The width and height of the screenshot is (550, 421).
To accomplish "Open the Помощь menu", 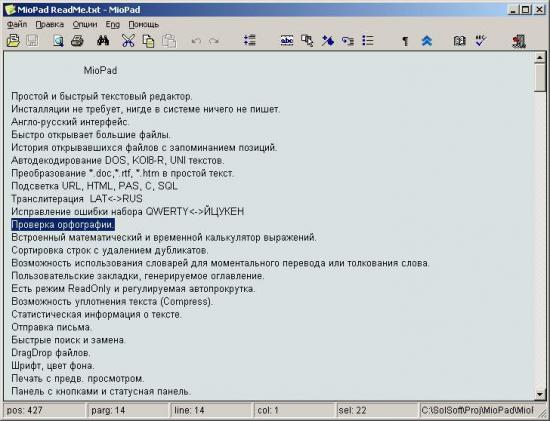I will [x=143, y=25].
